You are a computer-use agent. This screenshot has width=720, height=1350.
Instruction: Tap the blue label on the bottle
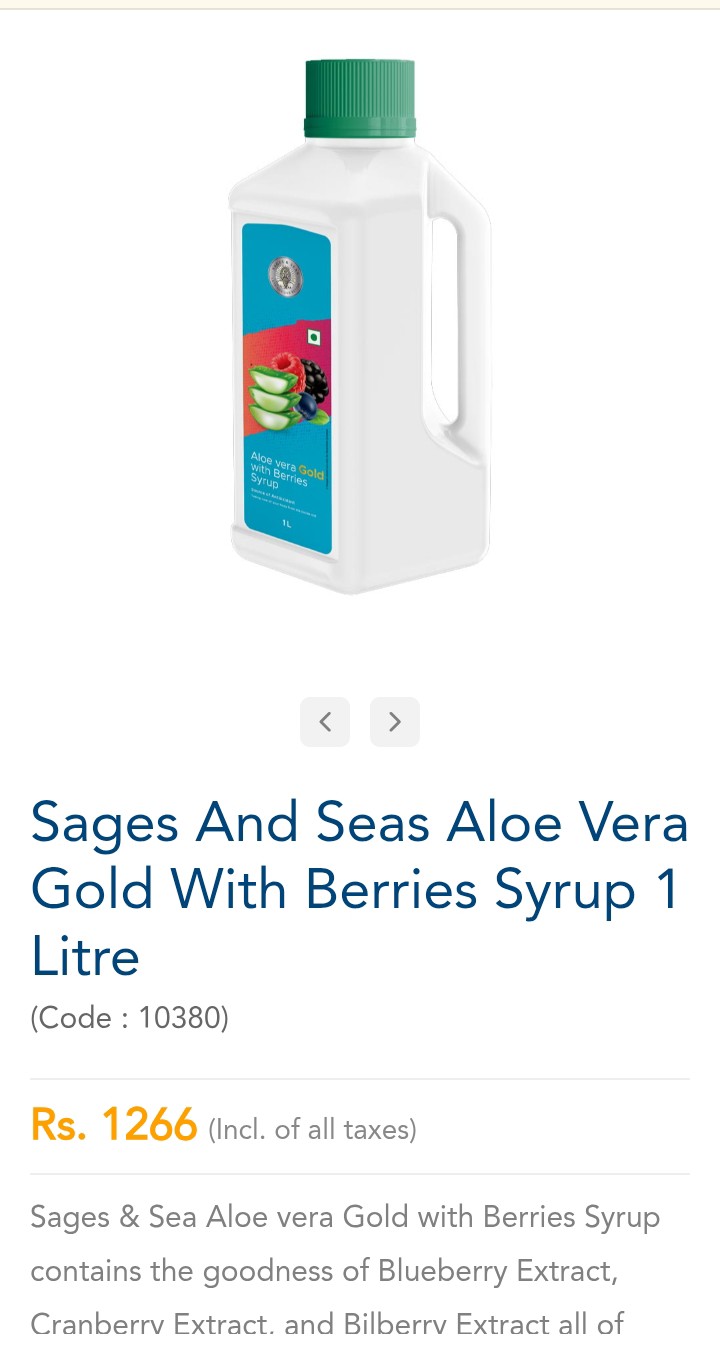point(287,390)
